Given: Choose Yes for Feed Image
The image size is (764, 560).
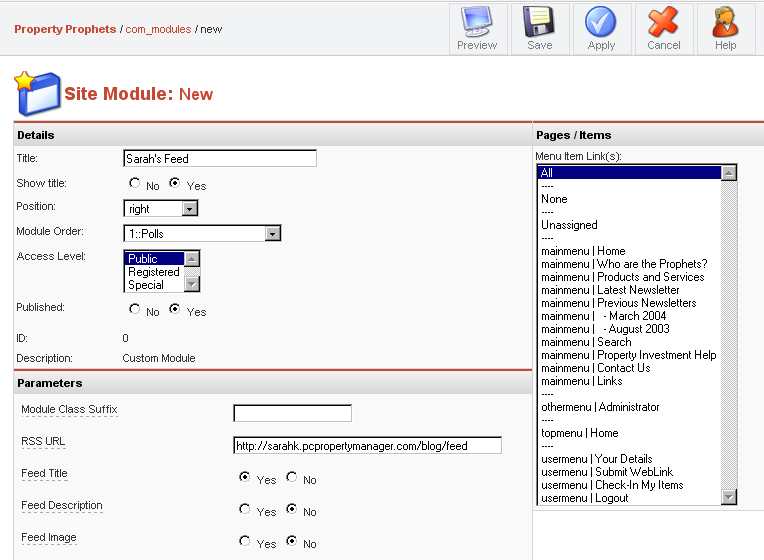Looking at the screenshot, I should pyautogui.click(x=245, y=541).
